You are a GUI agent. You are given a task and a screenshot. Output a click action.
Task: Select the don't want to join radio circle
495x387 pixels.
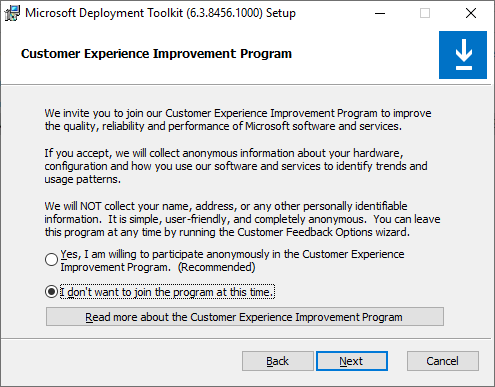click(51, 292)
